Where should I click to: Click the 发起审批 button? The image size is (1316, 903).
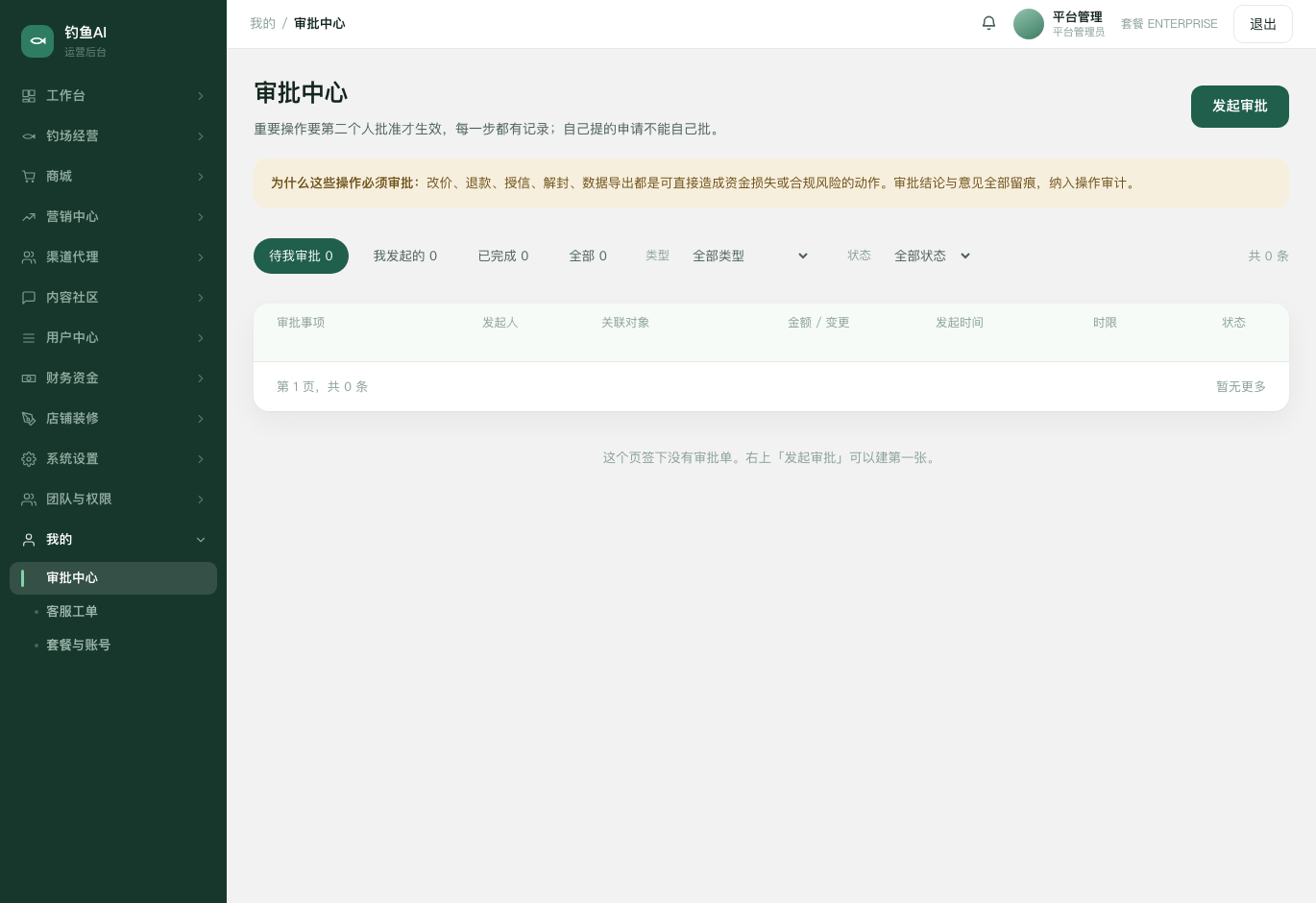coord(1240,107)
